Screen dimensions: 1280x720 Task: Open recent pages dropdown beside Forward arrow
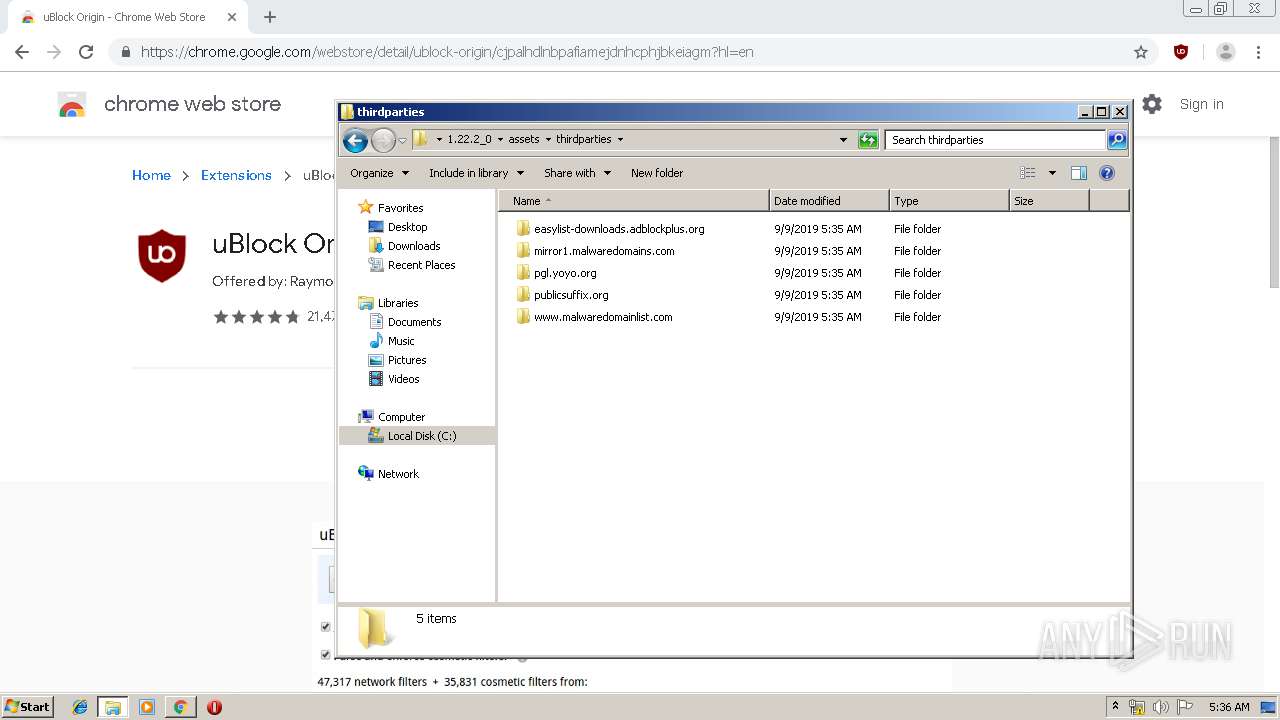coord(402,141)
